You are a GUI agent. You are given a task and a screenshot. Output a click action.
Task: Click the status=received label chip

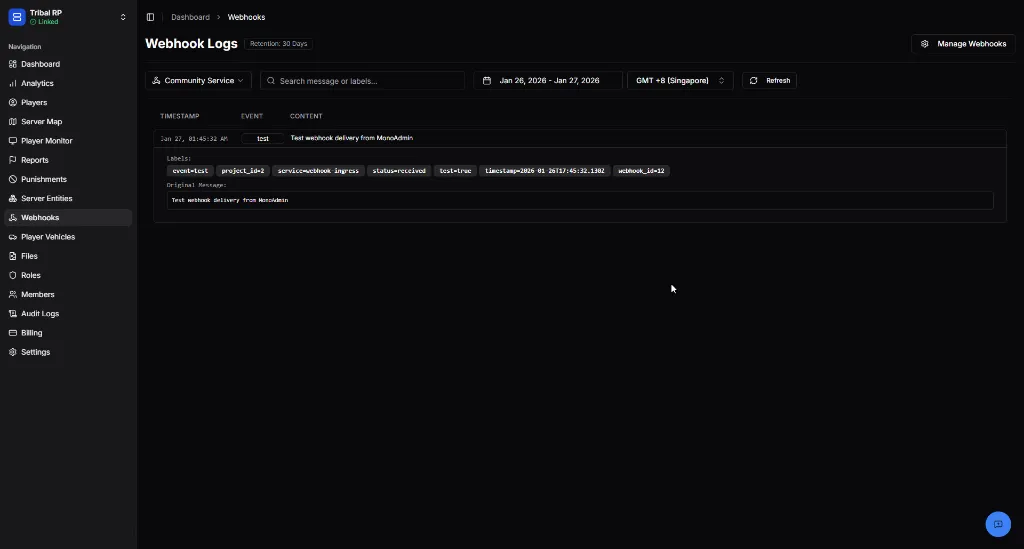(x=399, y=171)
